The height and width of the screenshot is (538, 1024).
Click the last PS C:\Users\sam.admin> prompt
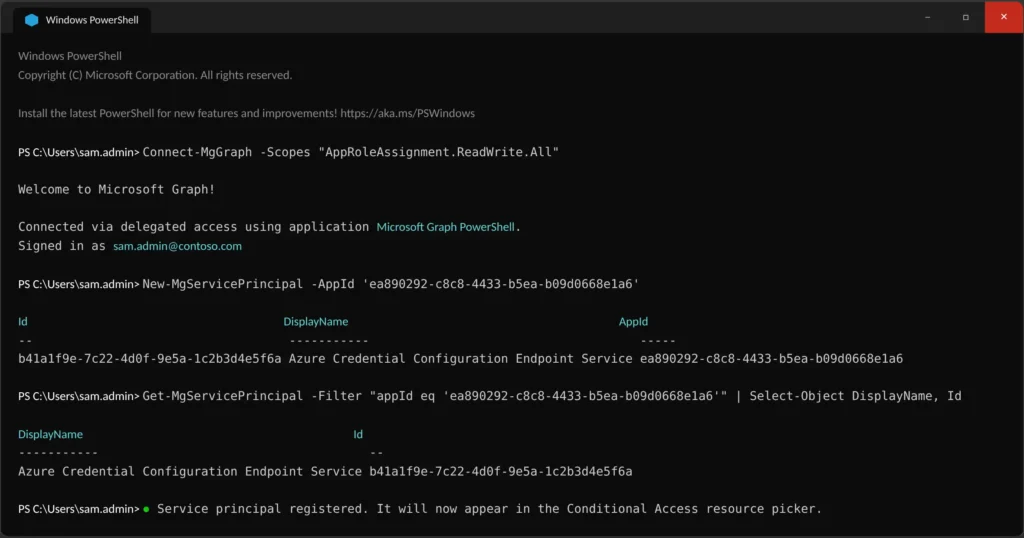(78, 509)
